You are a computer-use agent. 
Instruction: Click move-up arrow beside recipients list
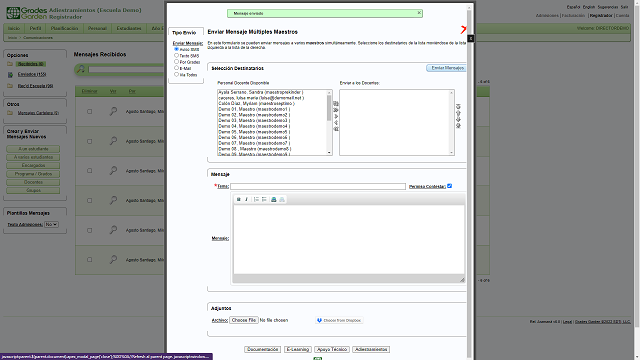(x=458, y=113)
